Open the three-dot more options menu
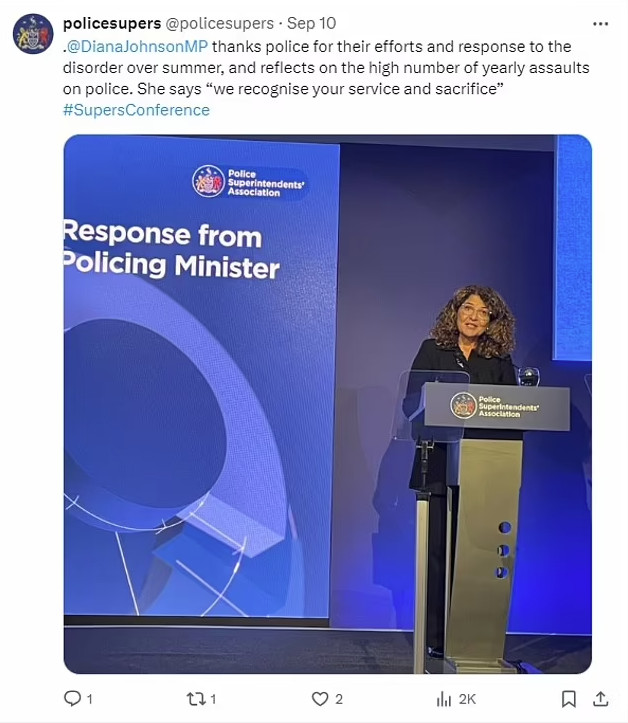 coord(600,22)
